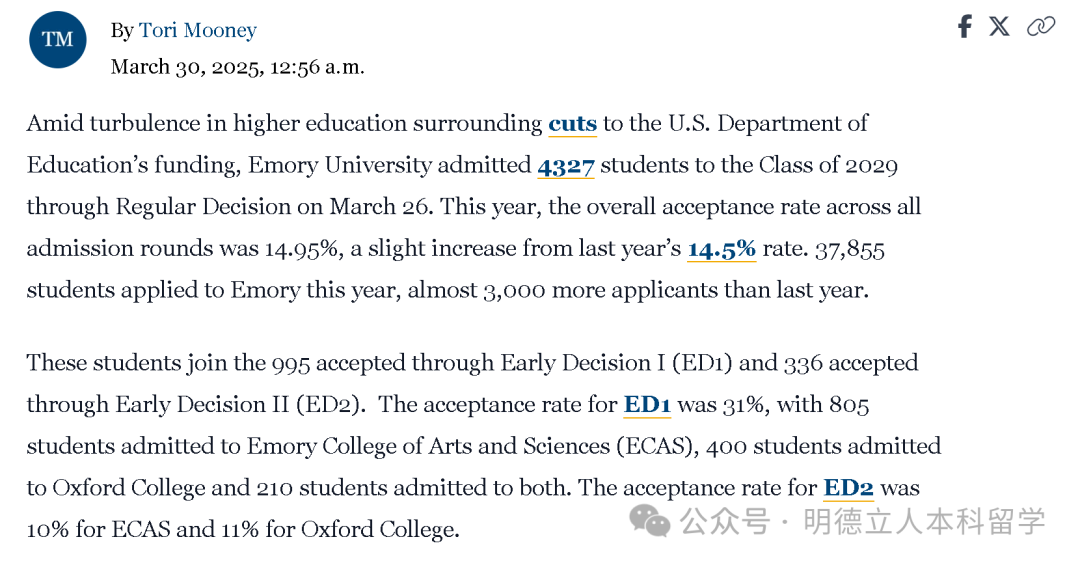
Task: Copy the article link via chain icon
Action: tap(1041, 27)
